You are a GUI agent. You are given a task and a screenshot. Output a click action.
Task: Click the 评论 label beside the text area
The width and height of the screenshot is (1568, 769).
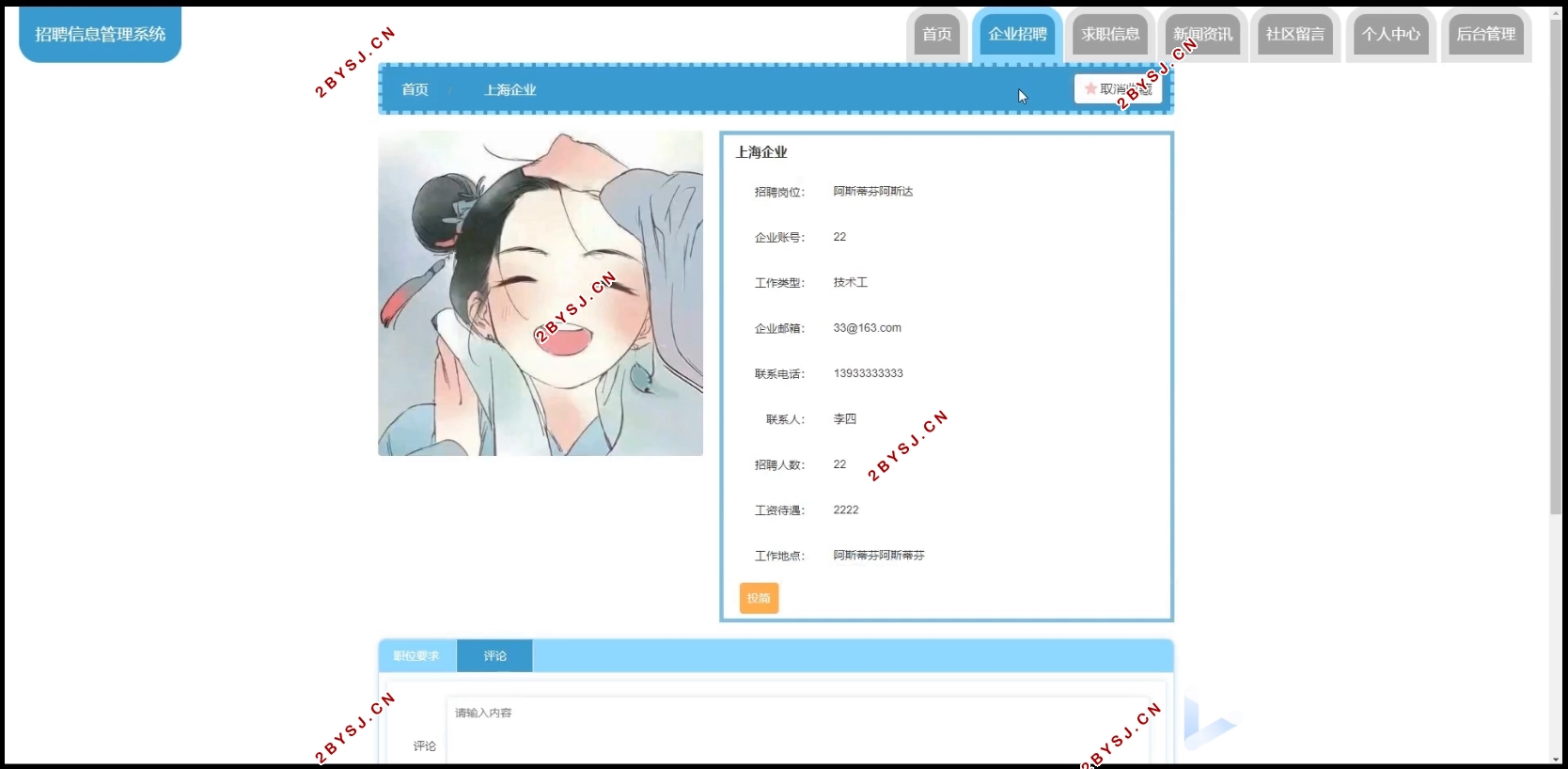point(424,745)
